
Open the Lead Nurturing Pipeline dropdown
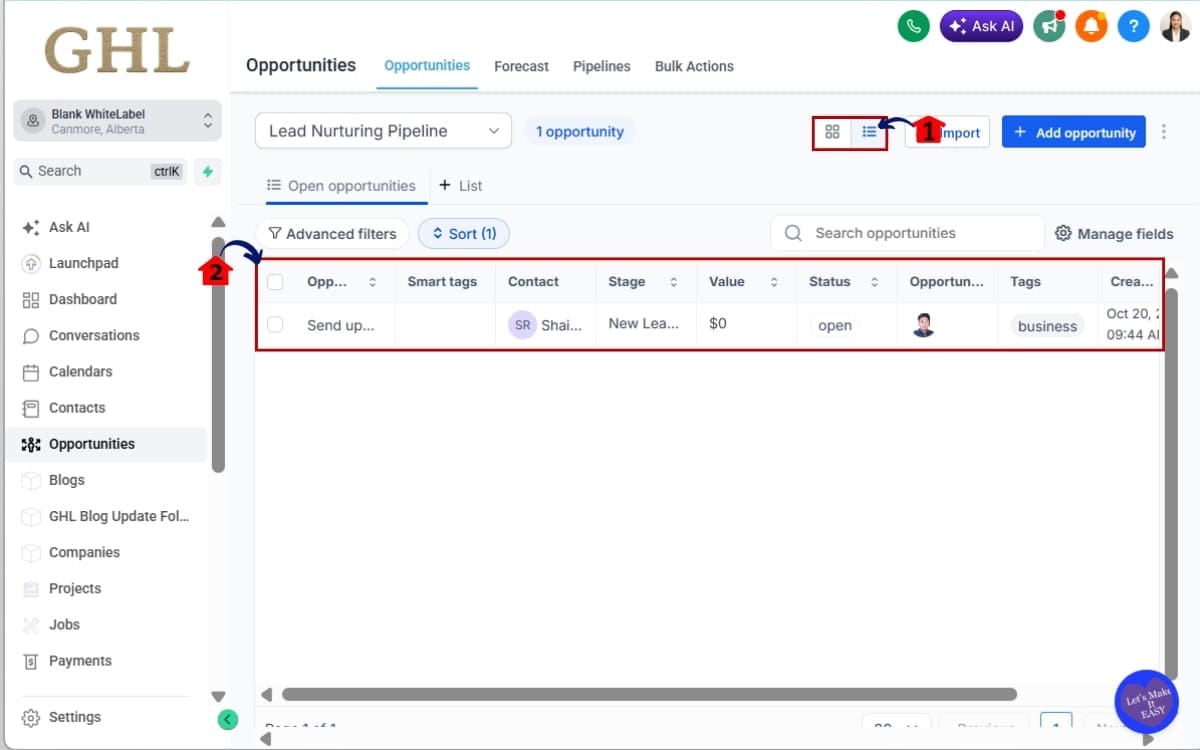click(x=383, y=131)
